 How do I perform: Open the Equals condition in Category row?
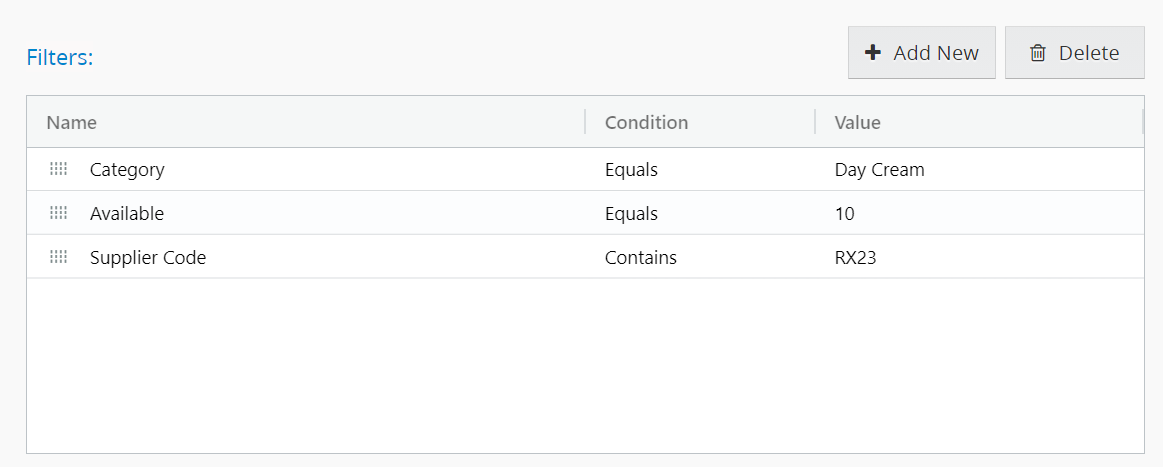(631, 170)
